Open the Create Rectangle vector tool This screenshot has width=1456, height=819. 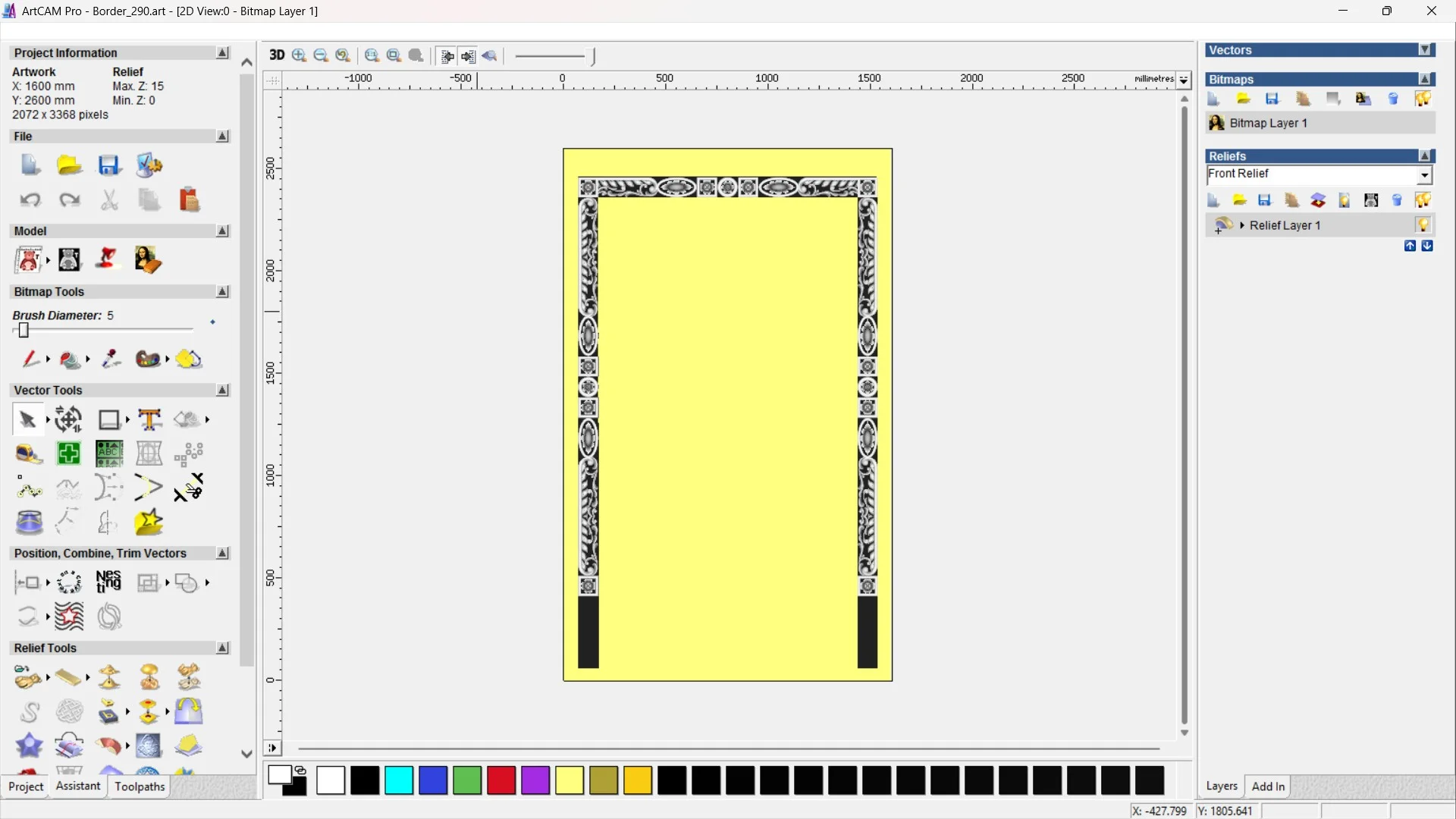point(109,419)
